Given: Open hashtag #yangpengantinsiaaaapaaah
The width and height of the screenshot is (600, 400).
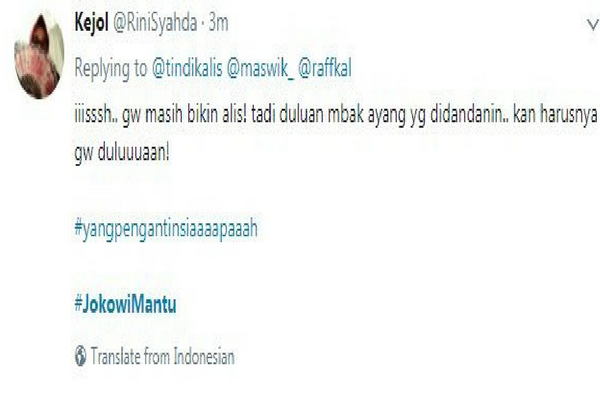Looking at the screenshot, I should click(166, 229).
